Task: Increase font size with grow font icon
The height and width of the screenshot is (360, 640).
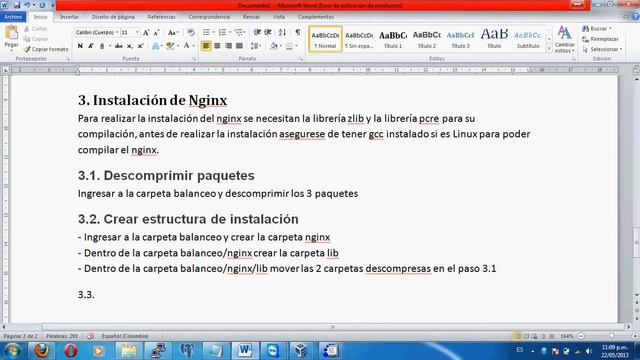Action: 146,32
